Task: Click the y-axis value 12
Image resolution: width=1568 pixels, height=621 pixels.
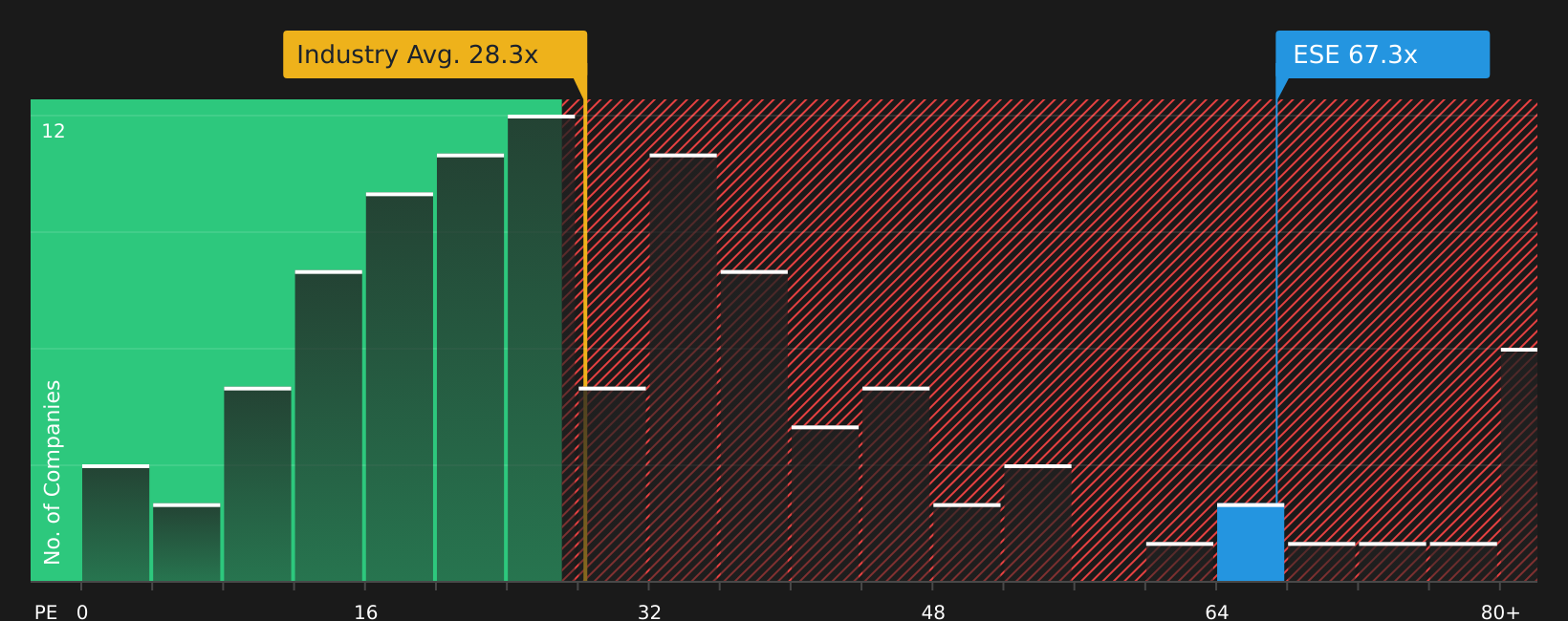Action: pos(54,131)
